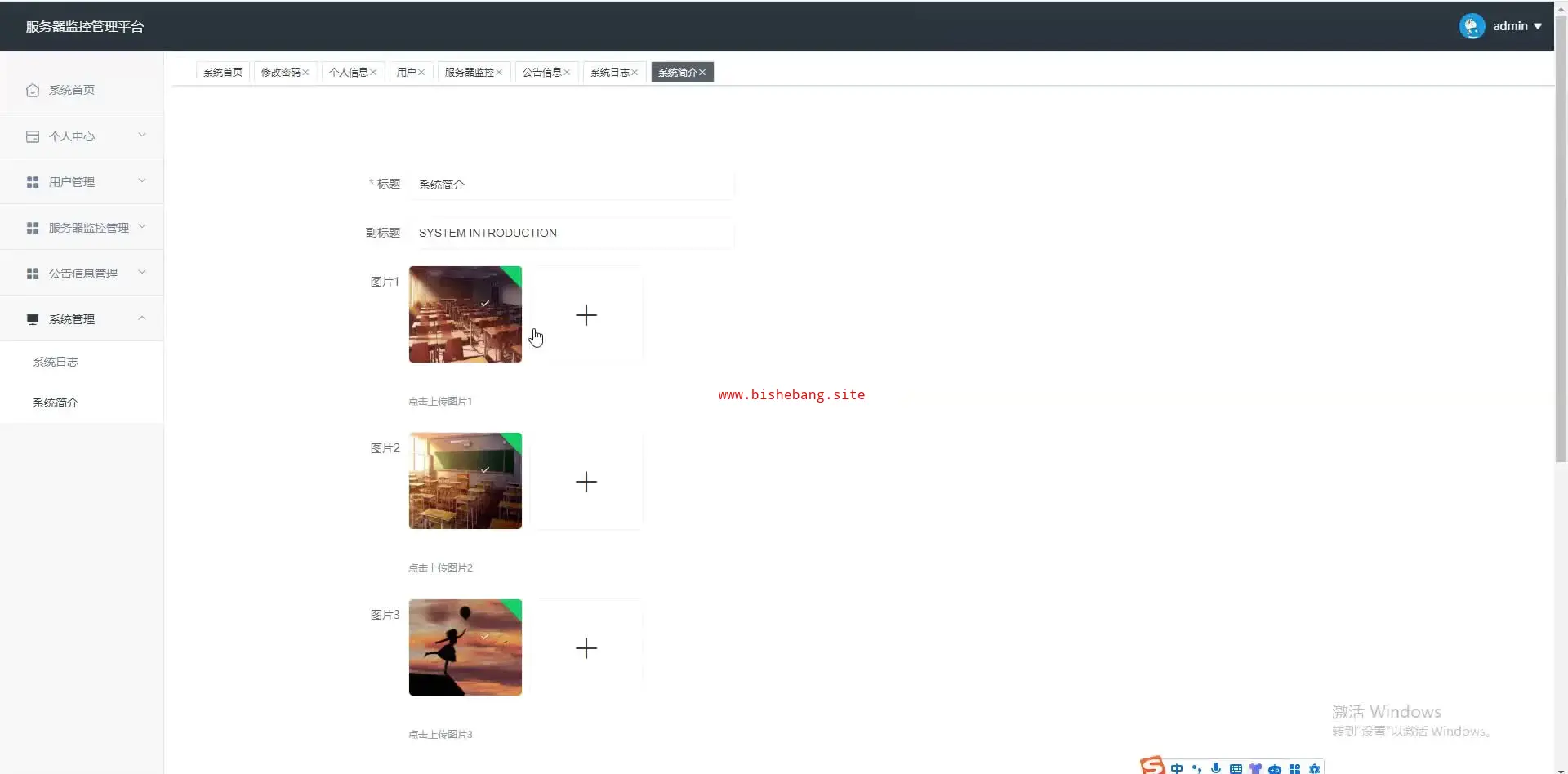
Task: Click the admin username text
Action: point(1510,26)
